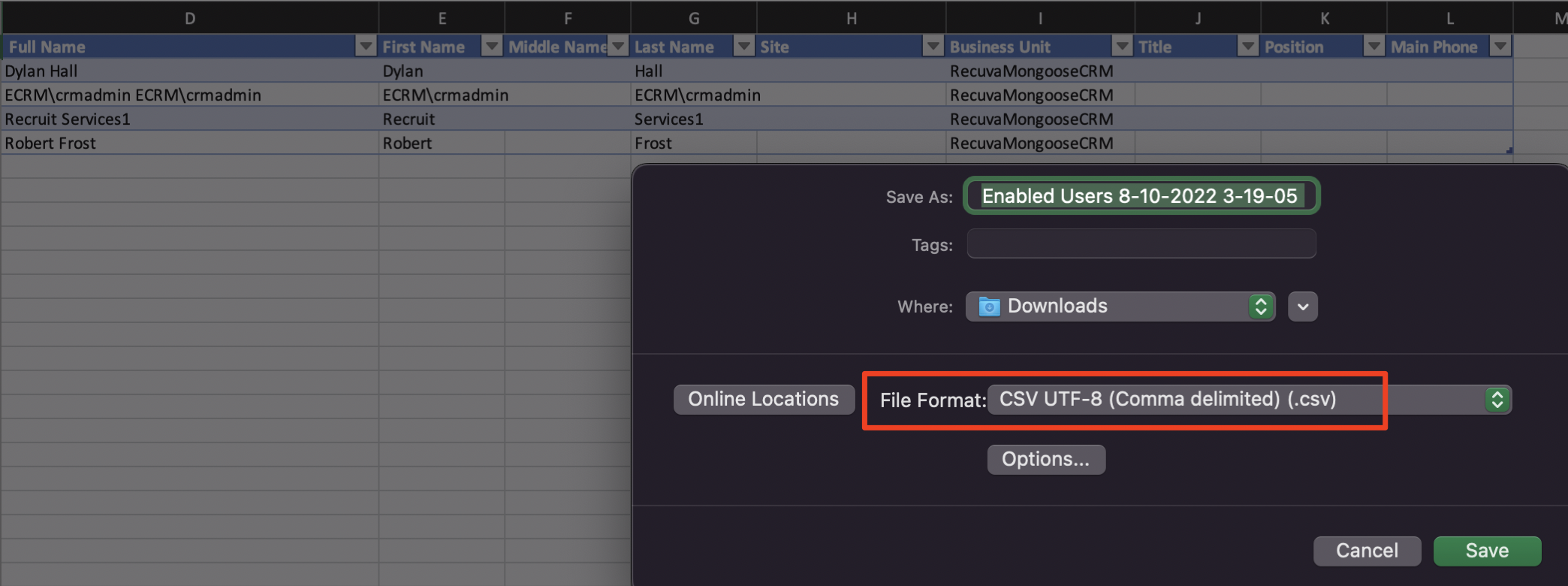The height and width of the screenshot is (586, 1568).
Task: Expand the Business Unit filter dropdown
Action: point(1122,47)
